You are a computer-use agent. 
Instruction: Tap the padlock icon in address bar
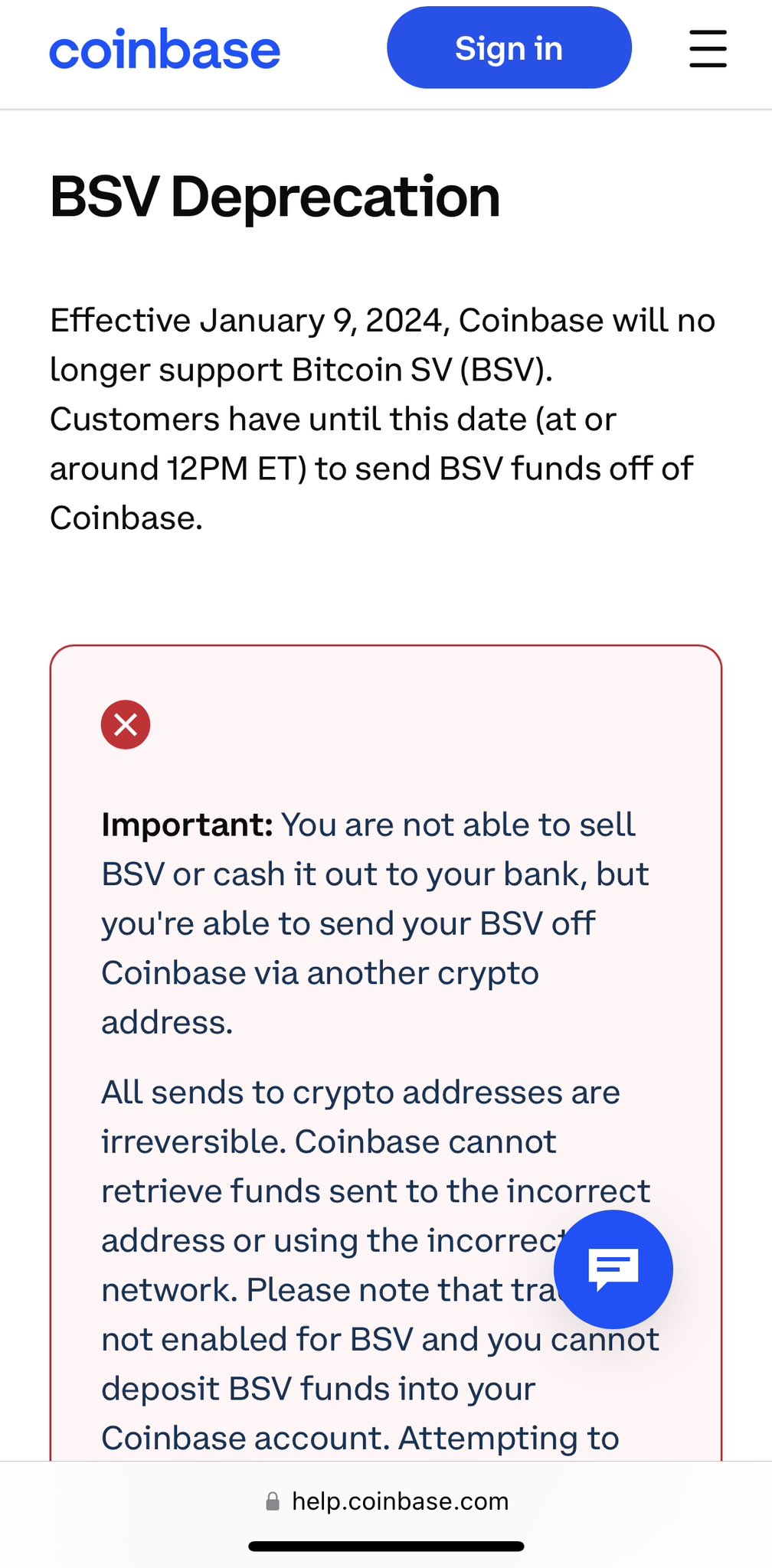coord(273,1501)
